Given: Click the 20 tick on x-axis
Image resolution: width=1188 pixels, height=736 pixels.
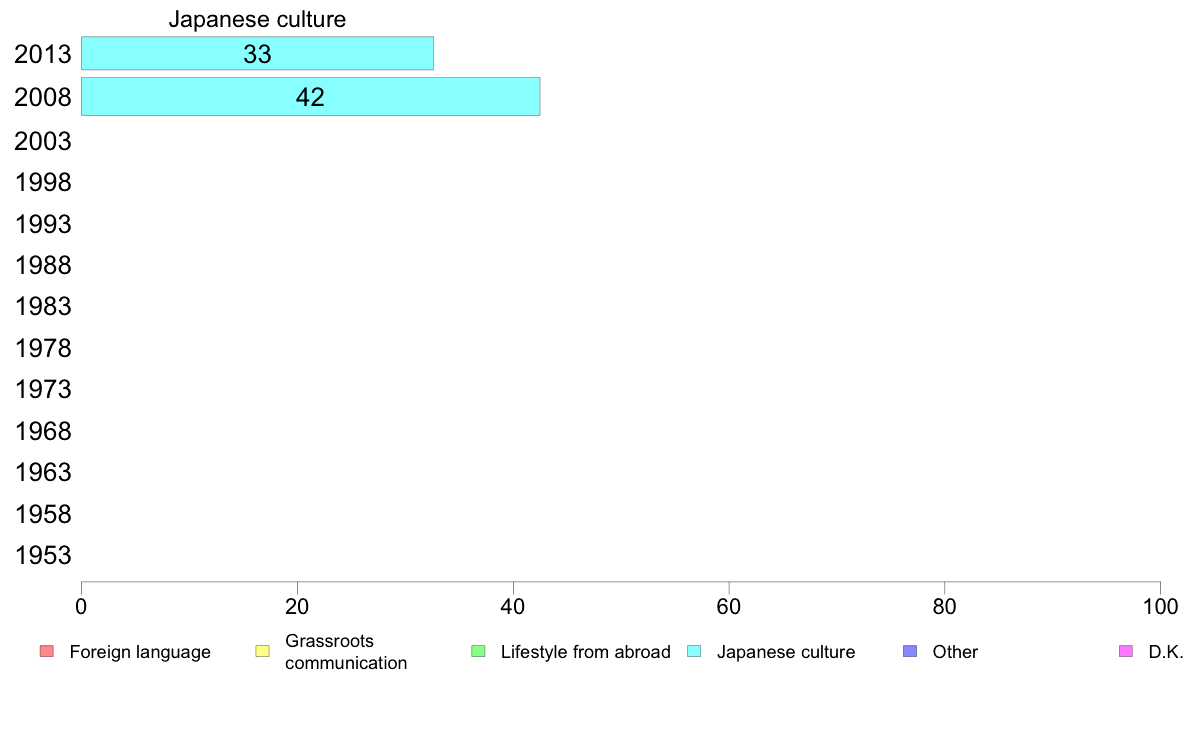Looking at the screenshot, I should coord(297,606).
